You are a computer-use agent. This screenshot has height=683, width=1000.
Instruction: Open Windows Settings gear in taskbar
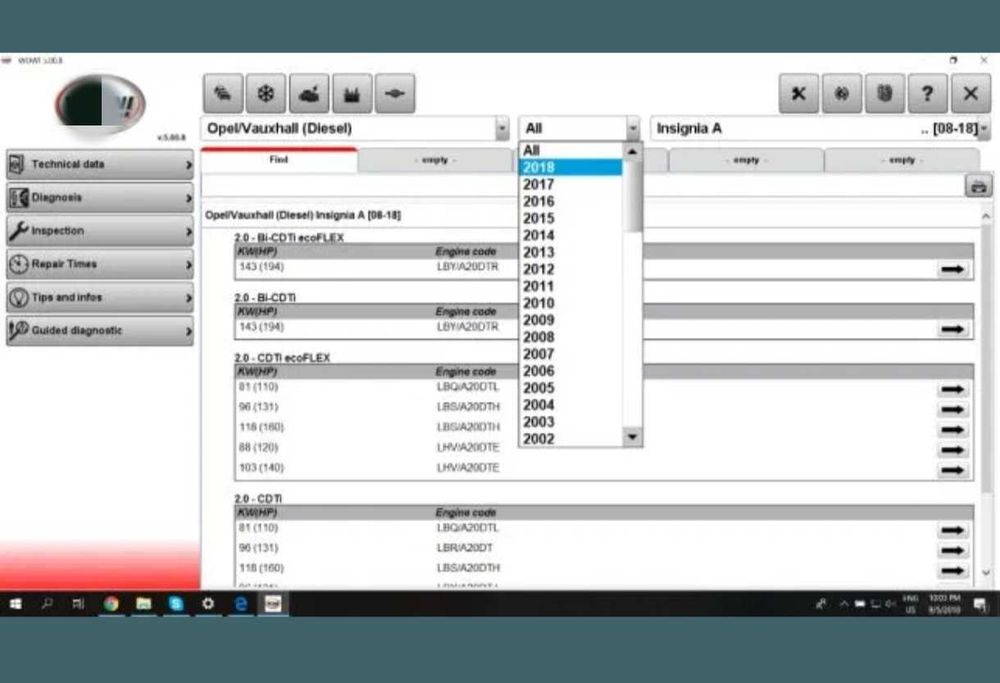(x=208, y=603)
